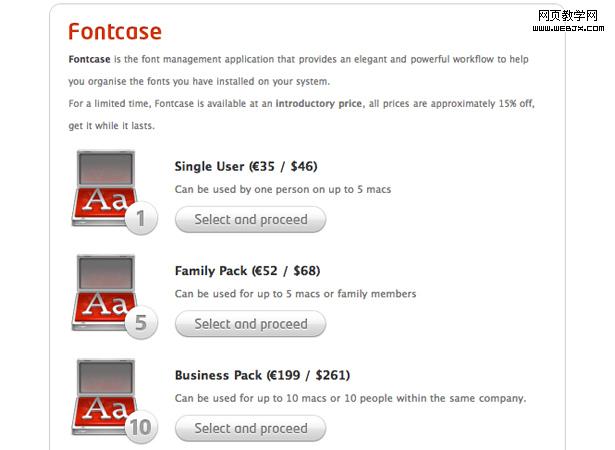
Task: Click the Business Pack Fontcase laptop icon
Action: tap(103, 397)
